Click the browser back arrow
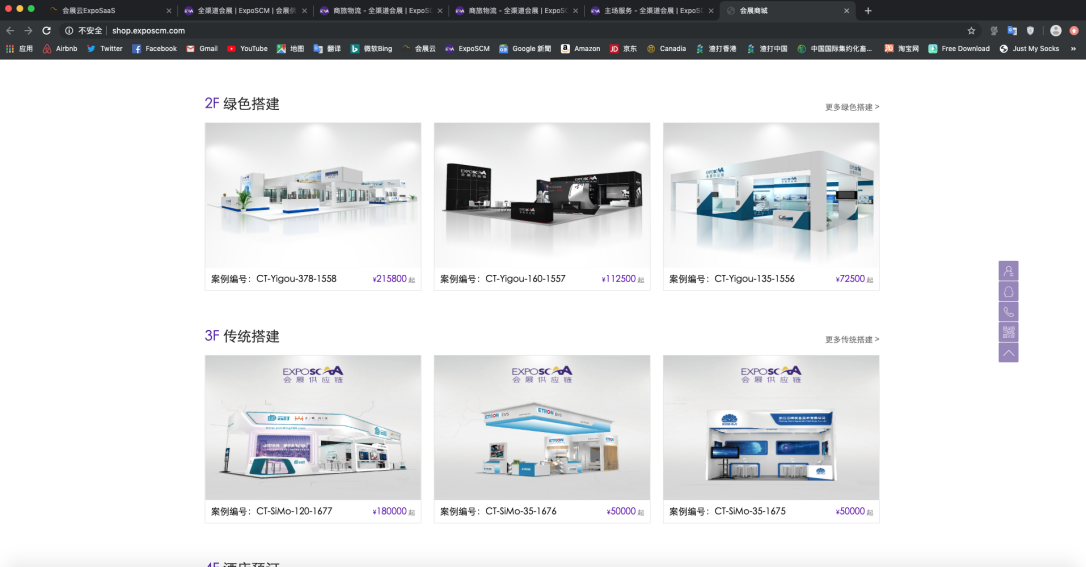This screenshot has width=1086, height=567. (10, 30)
